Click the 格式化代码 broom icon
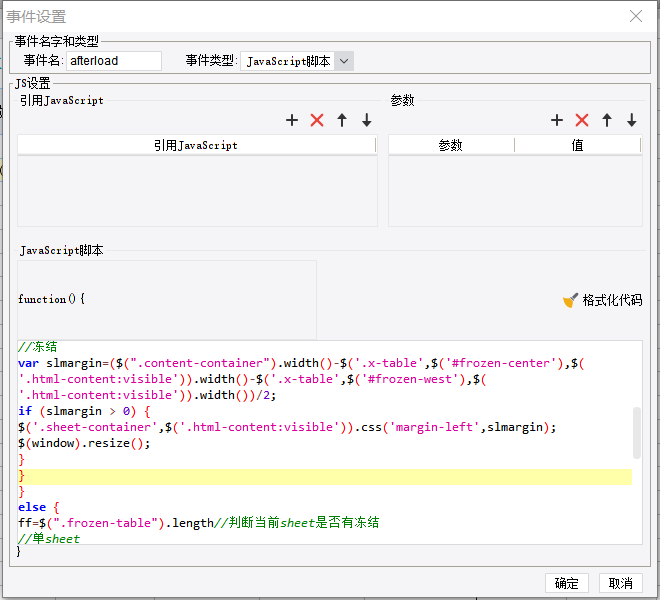 570,300
